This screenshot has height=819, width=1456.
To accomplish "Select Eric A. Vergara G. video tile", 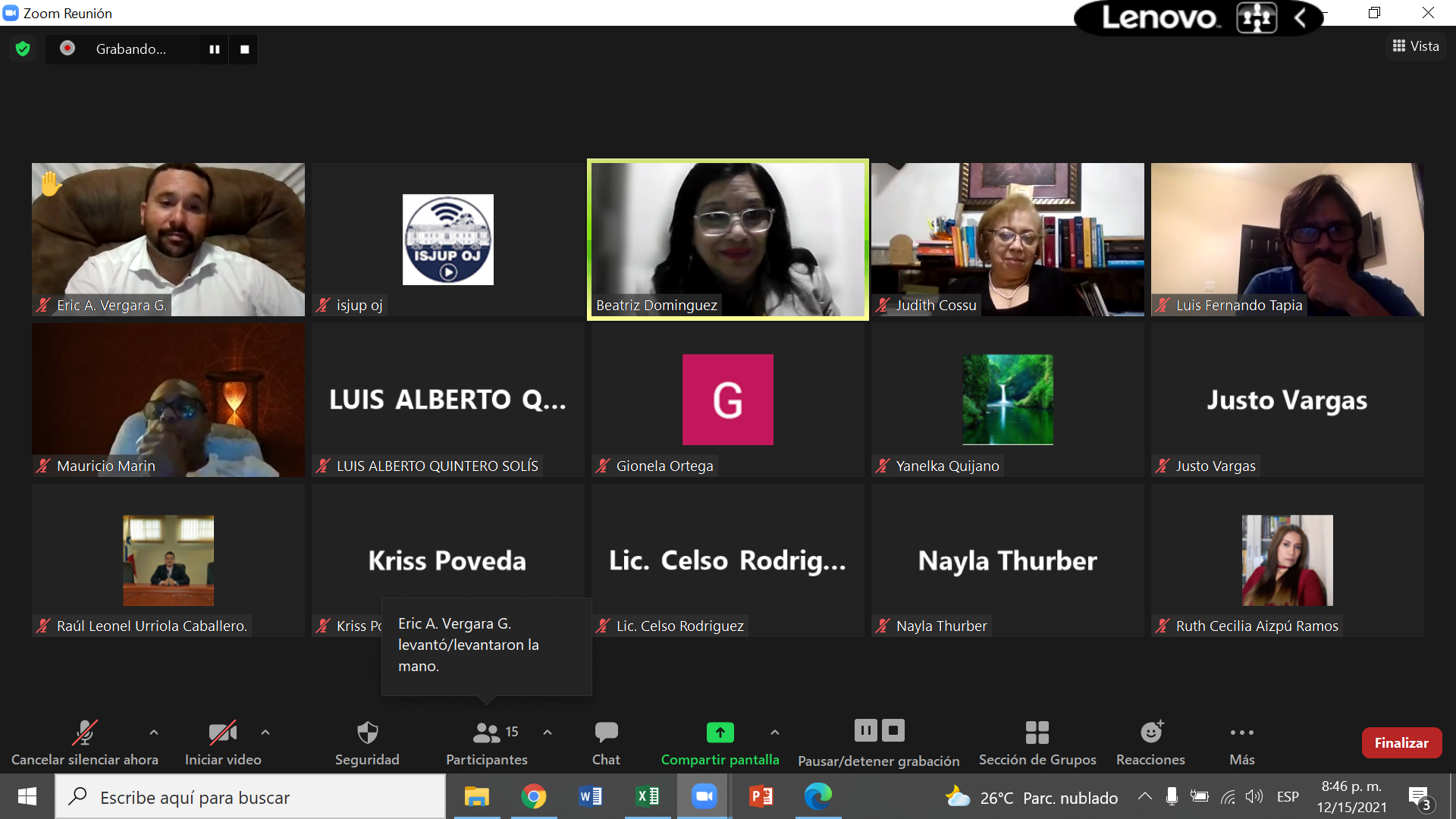I will pyautogui.click(x=168, y=240).
